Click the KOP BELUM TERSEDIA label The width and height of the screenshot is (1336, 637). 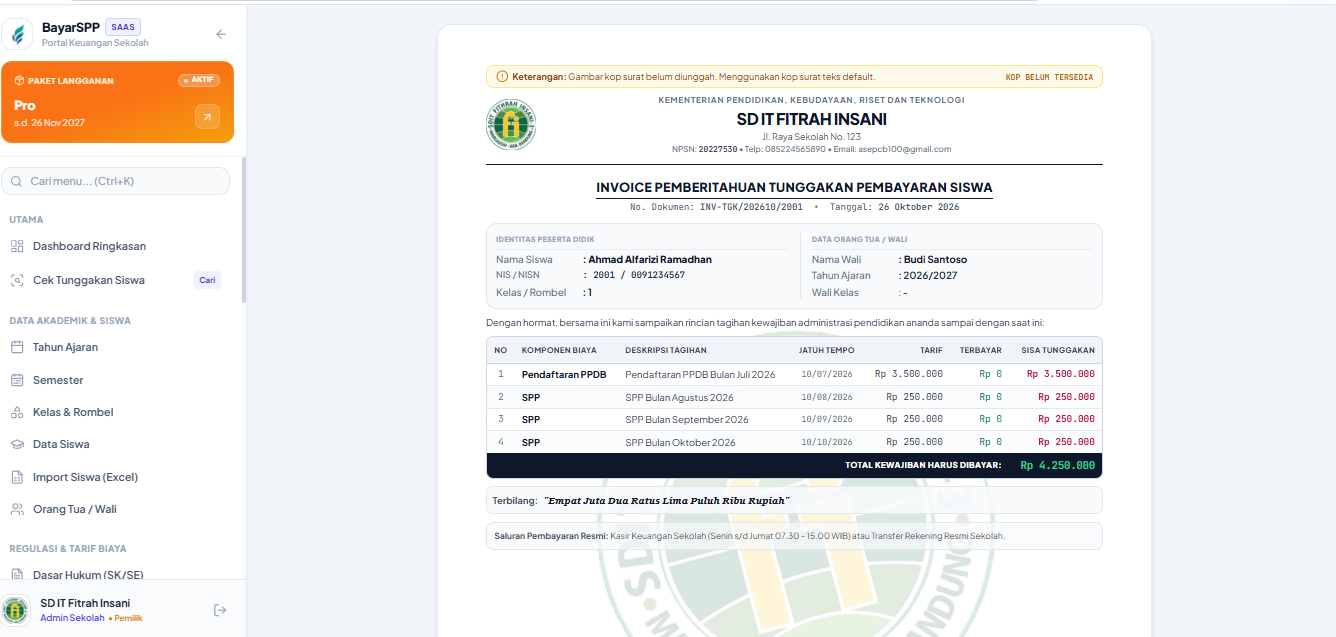tap(1049, 77)
